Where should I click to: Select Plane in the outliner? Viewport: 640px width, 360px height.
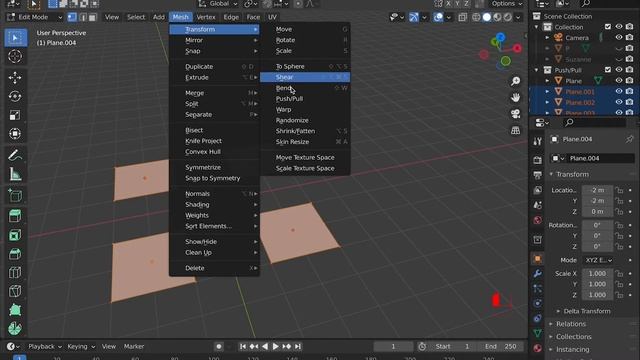point(573,81)
